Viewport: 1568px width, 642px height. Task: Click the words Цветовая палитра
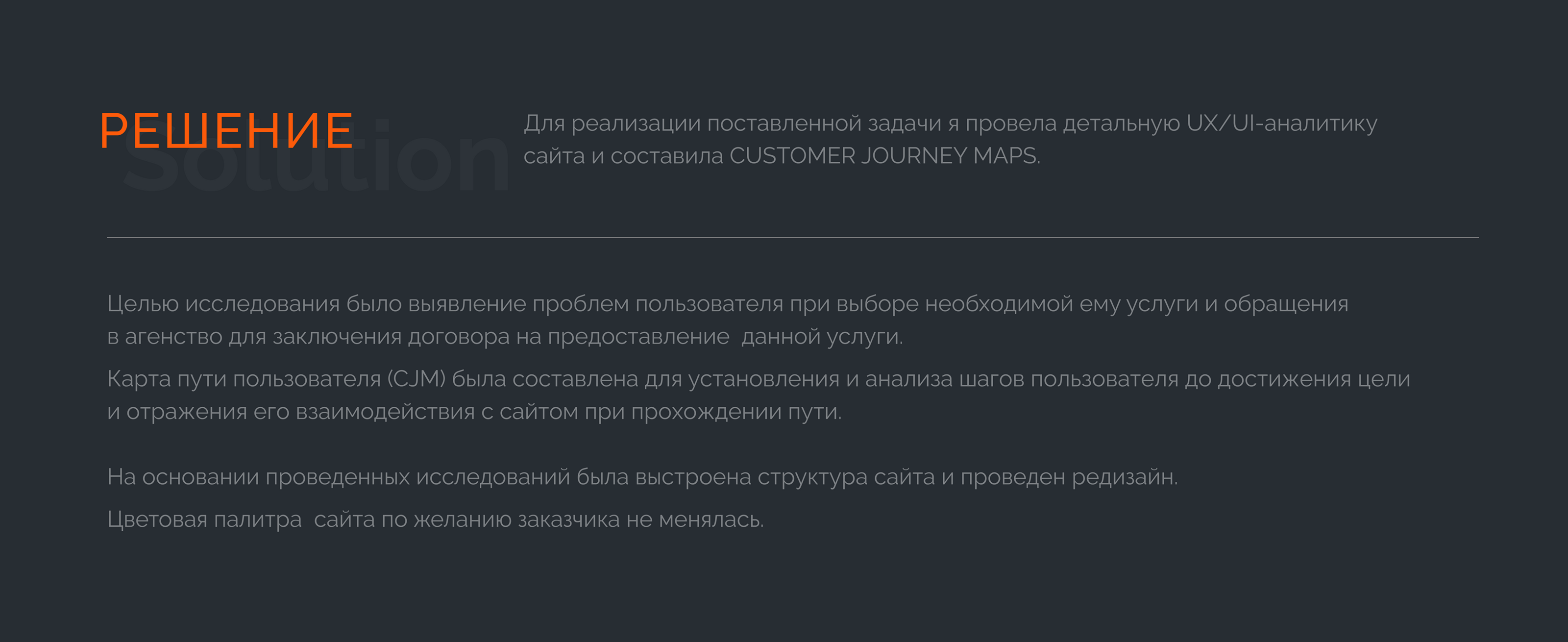pos(204,519)
